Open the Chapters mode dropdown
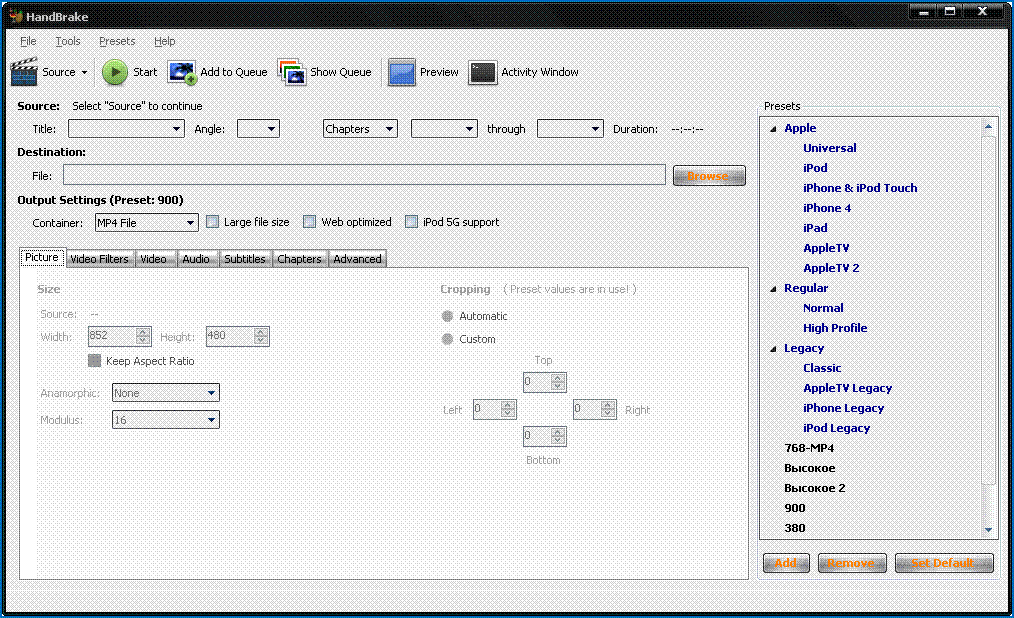This screenshot has width=1014, height=618. (x=360, y=129)
